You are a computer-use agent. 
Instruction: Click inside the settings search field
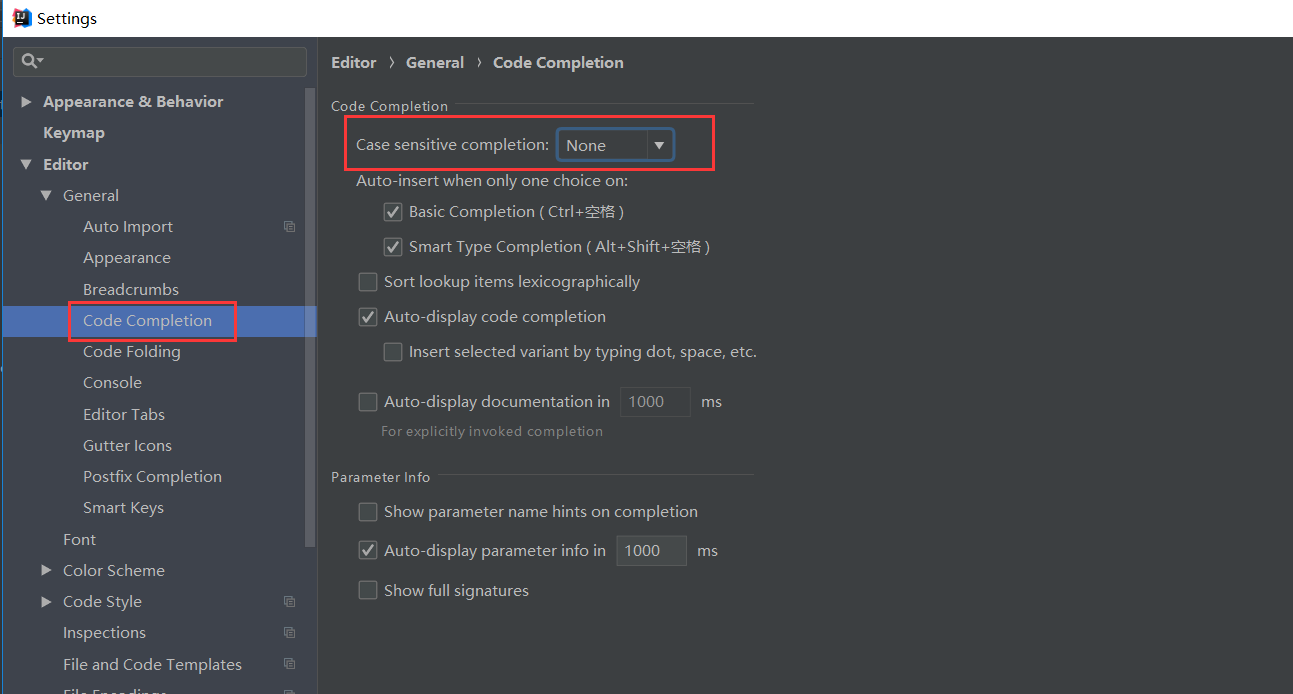pos(160,62)
